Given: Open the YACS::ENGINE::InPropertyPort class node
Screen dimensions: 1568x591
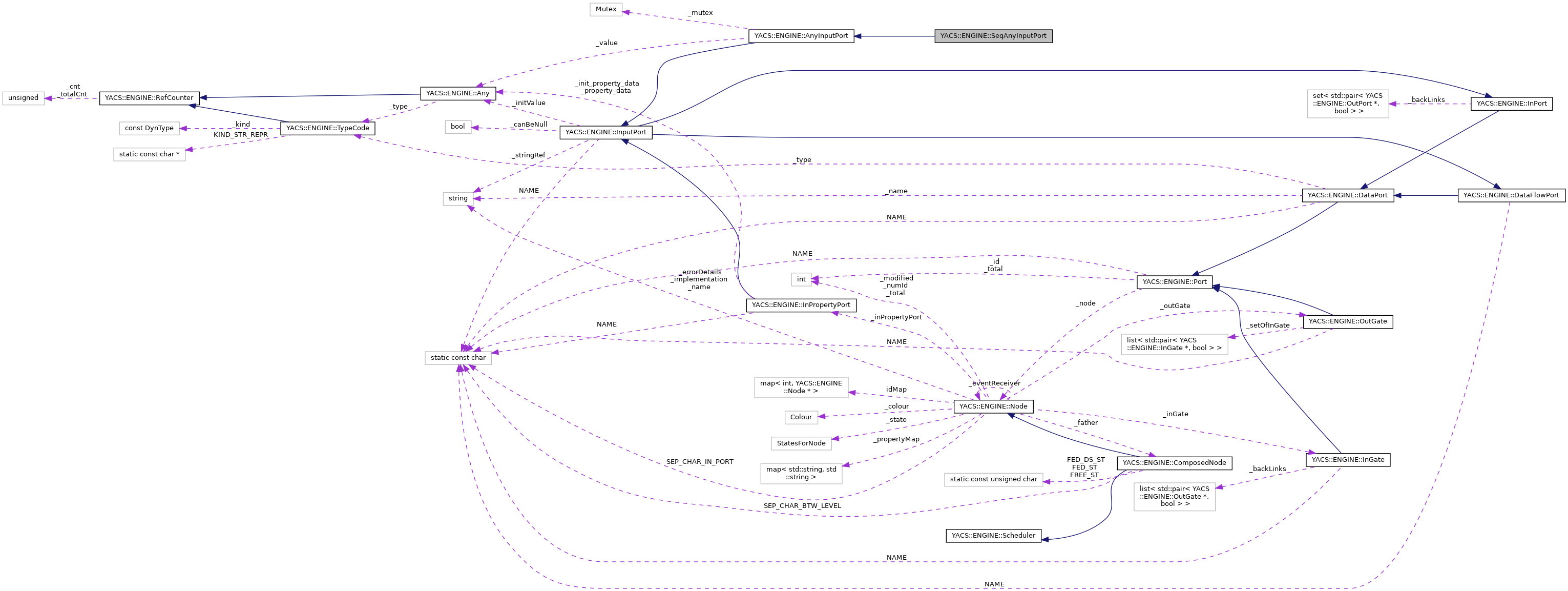Looking at the screenshot, I should (801, 304).
